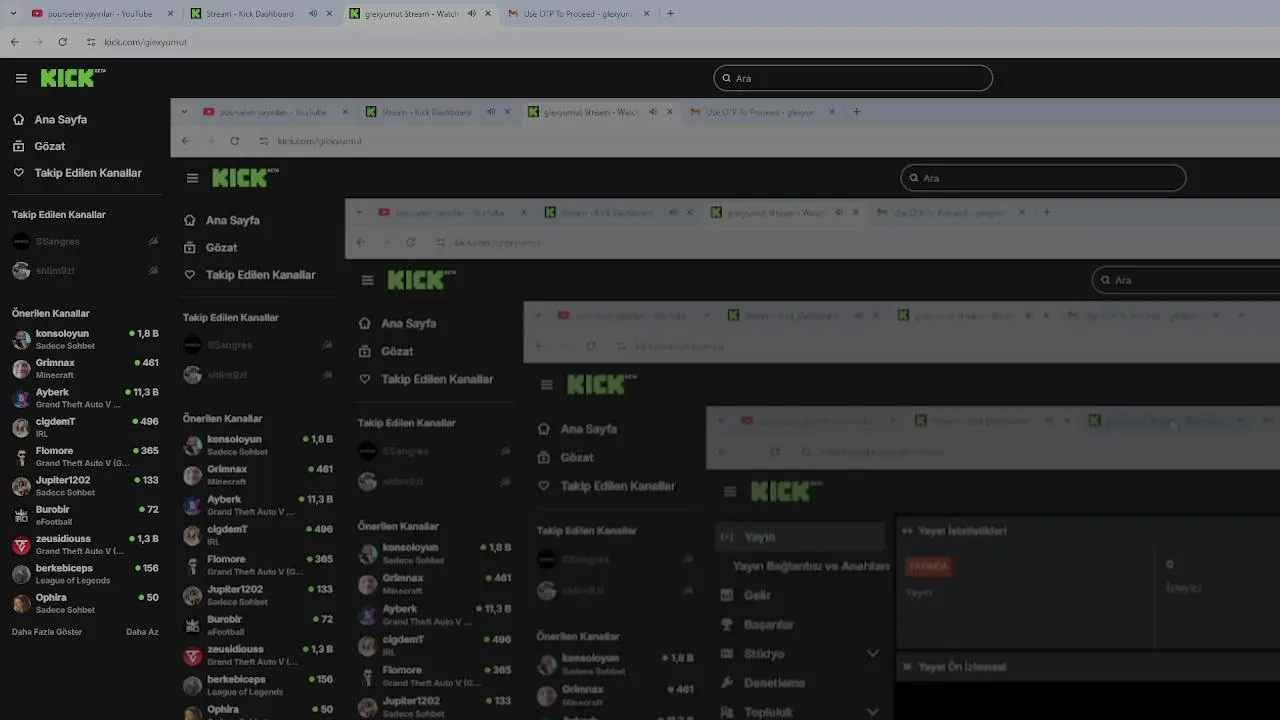Toggle the outermost Kick hamburger menu
This screenshot has height=720, width=1280.
pyautogui.click(x=21, y=78)
